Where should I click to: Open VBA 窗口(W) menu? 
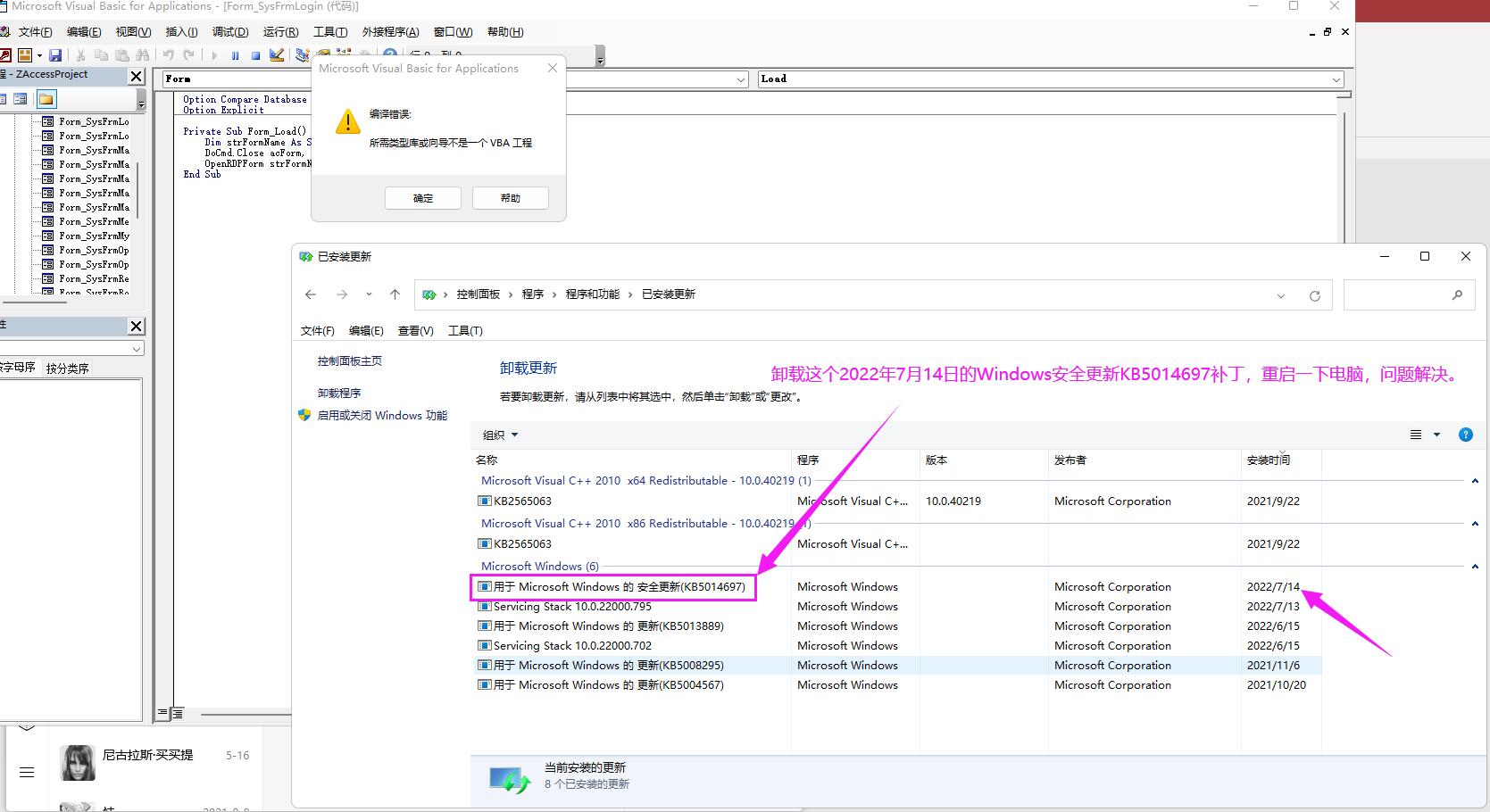453,32
